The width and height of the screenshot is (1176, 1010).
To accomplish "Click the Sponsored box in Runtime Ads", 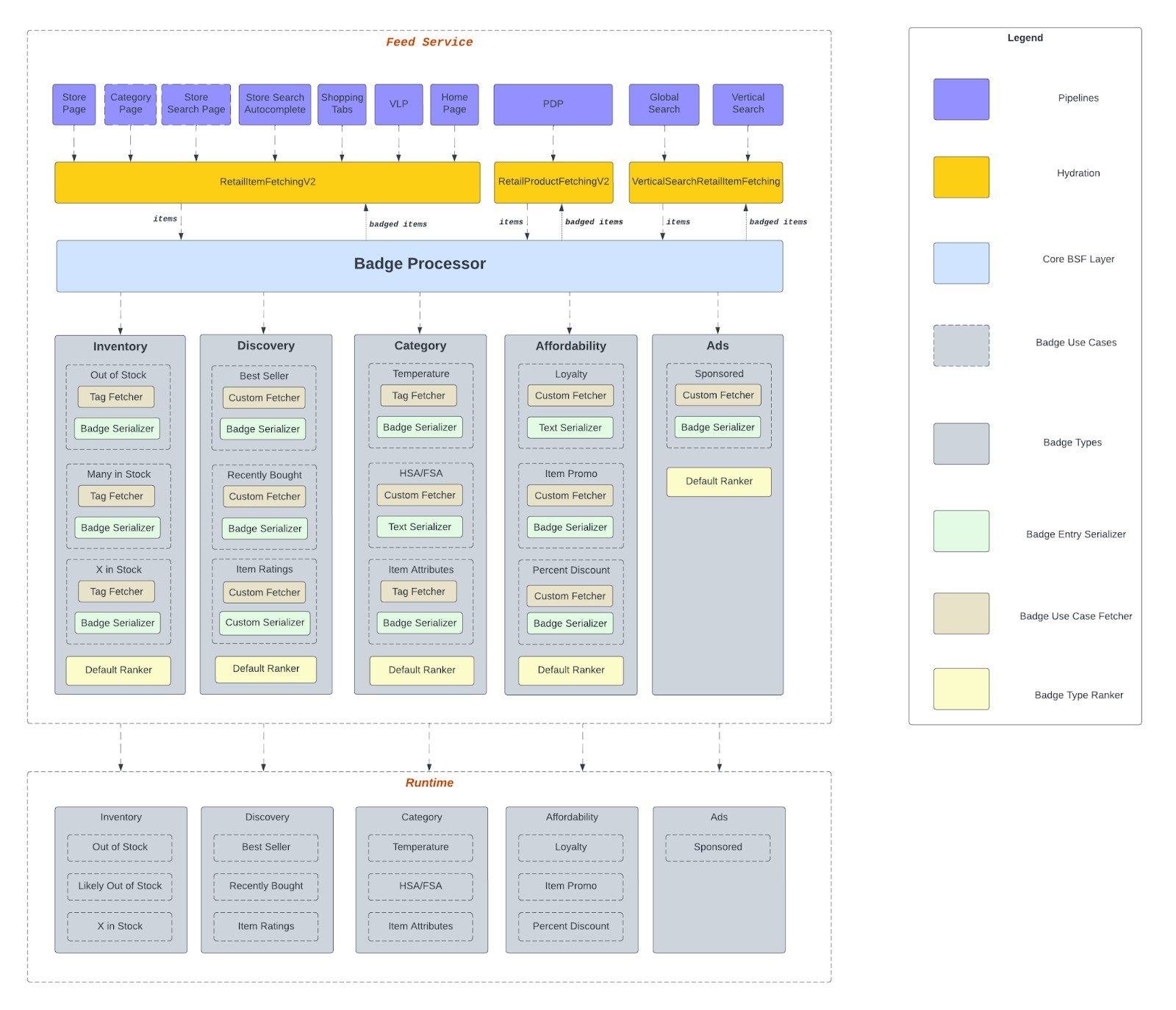I will [718, 848].
